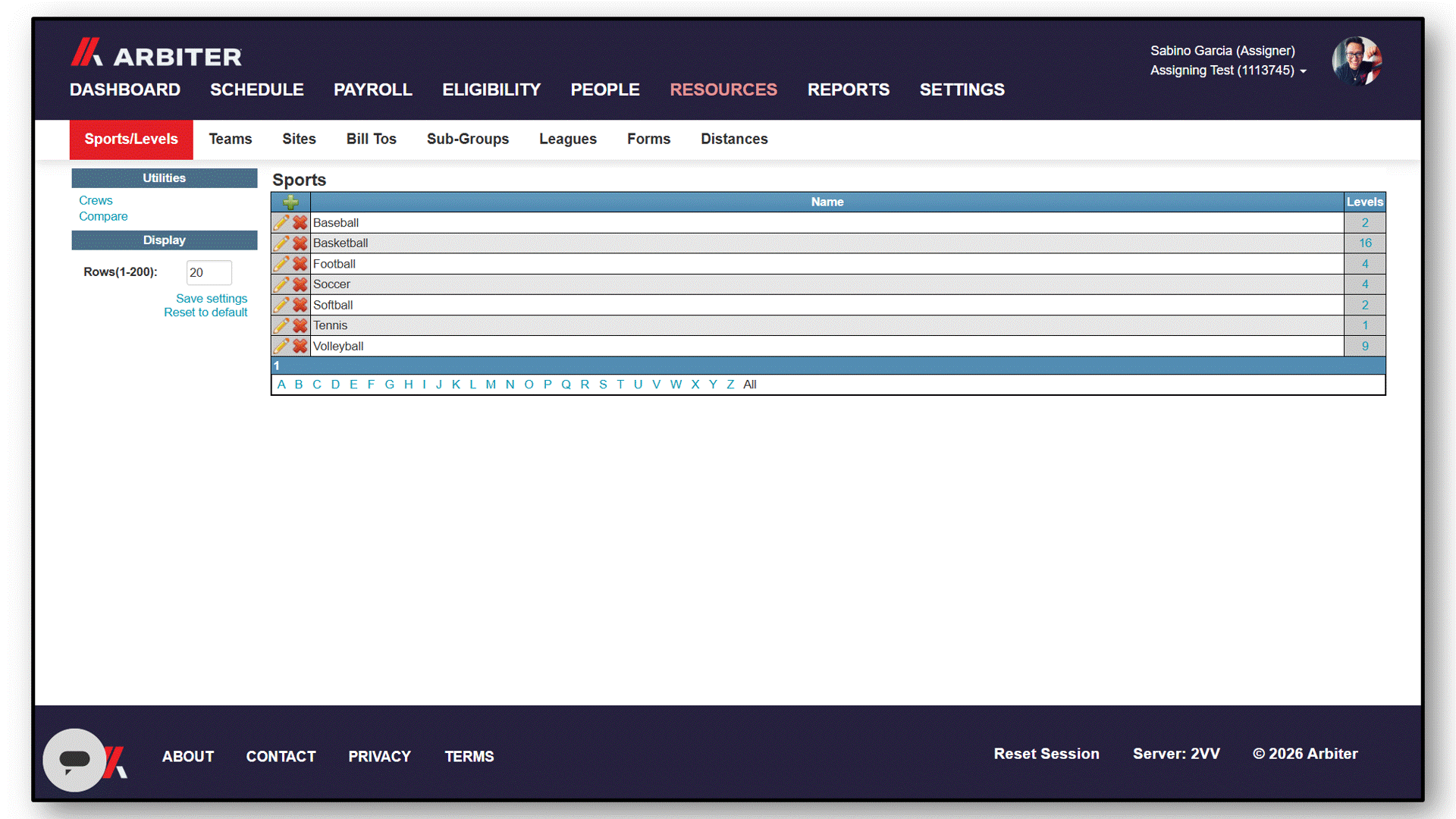
Task: Delete Volleyball using the red X icon
Action: [300, 346]
